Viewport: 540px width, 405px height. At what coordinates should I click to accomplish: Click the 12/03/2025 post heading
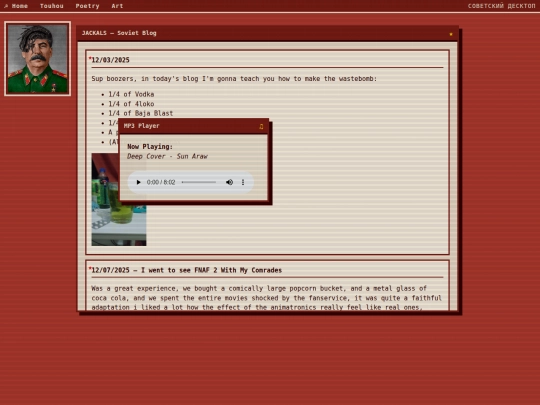[x=111, y=60]
